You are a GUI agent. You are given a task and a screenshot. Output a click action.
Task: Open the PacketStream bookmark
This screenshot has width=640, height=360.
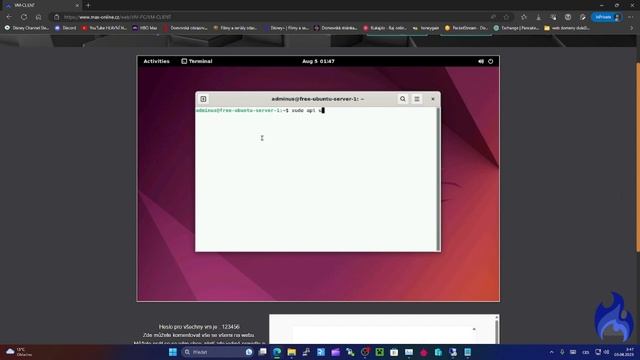(466, 28)
